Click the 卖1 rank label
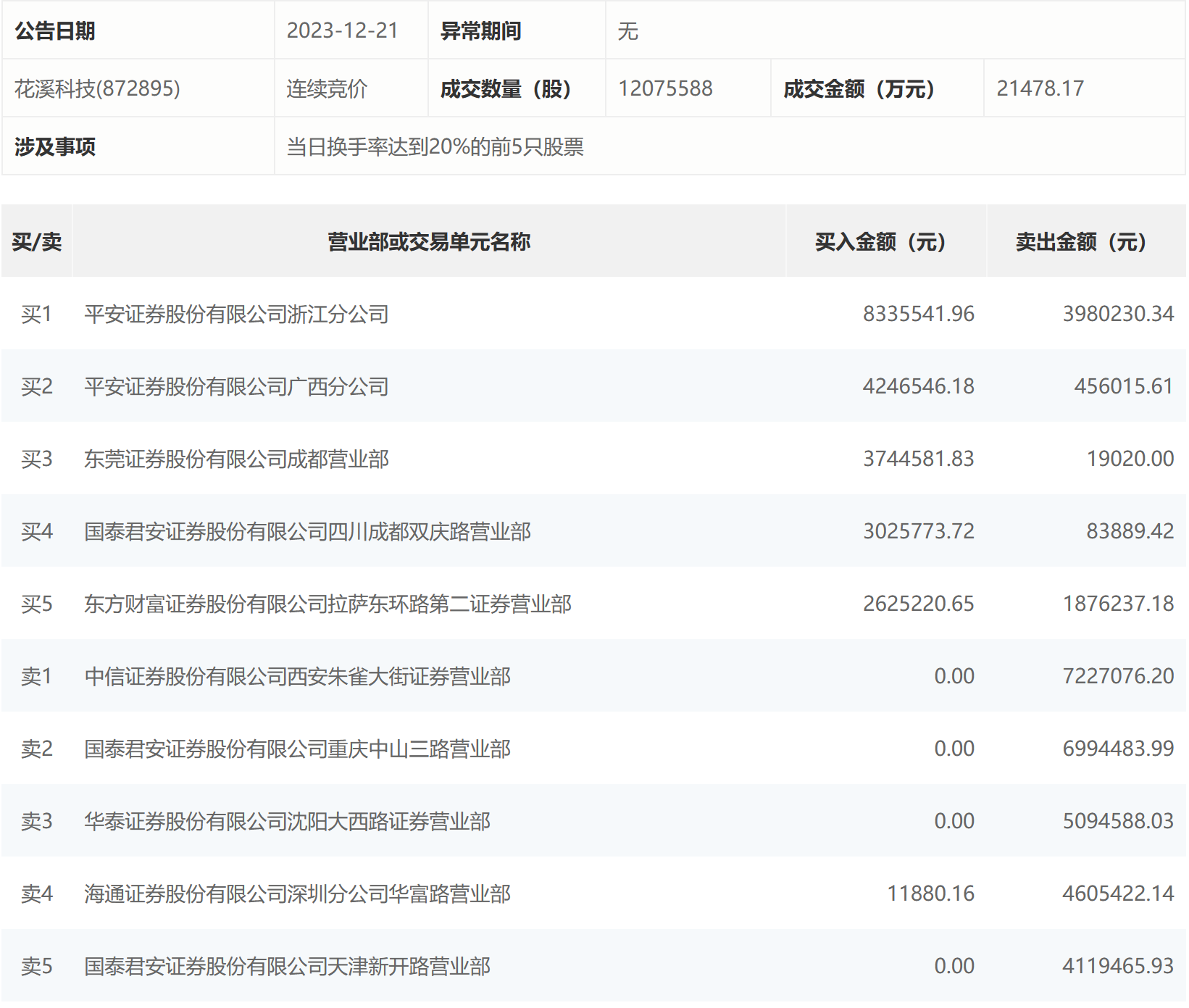The image size is (1189, 1008). [37, 676]
